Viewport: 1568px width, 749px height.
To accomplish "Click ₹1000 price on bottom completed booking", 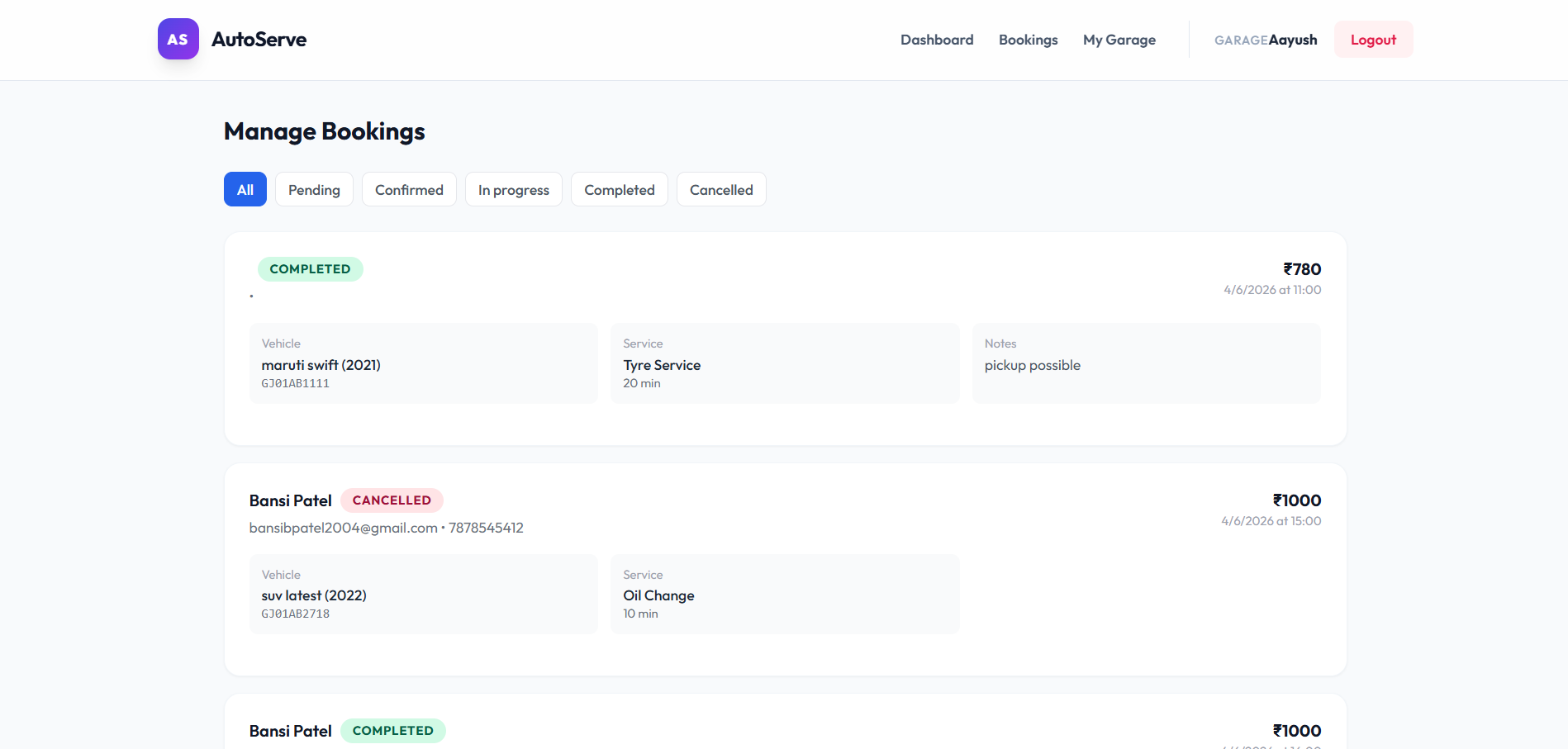I will [1297, 731].
